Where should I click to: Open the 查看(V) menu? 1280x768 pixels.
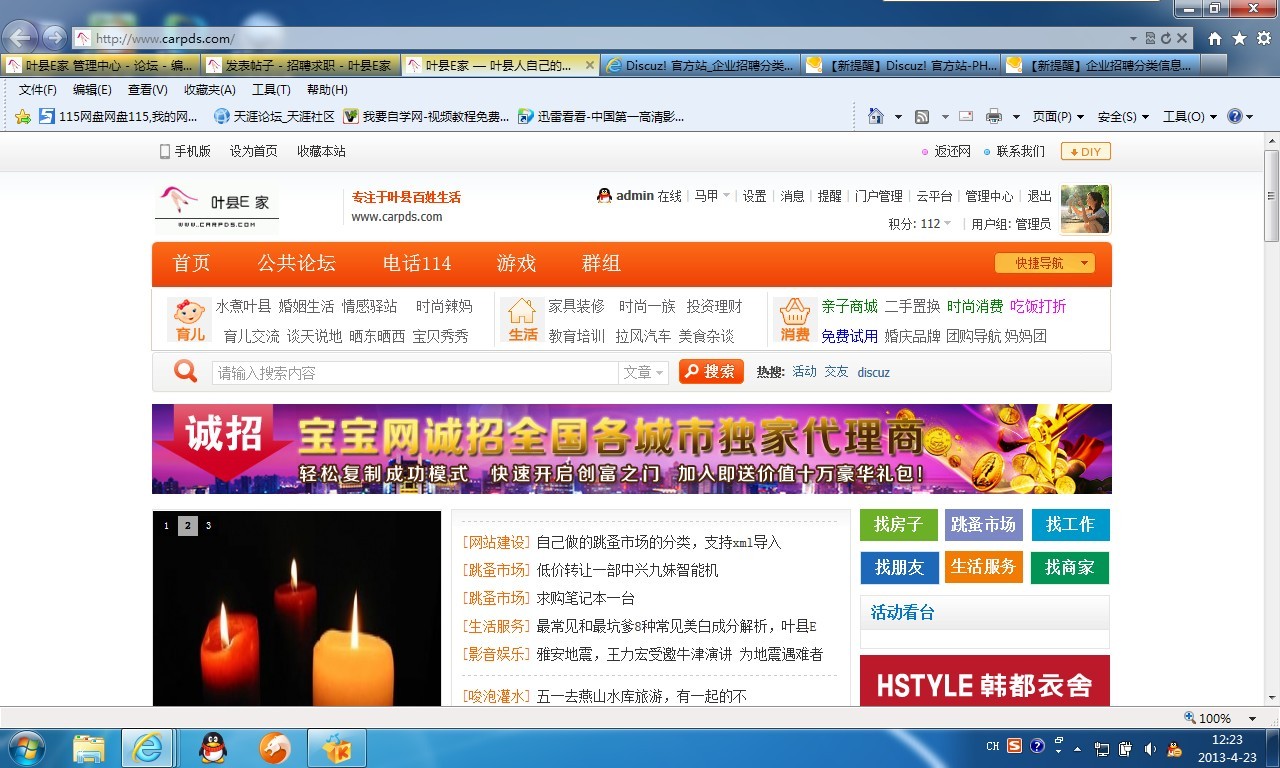148,90
